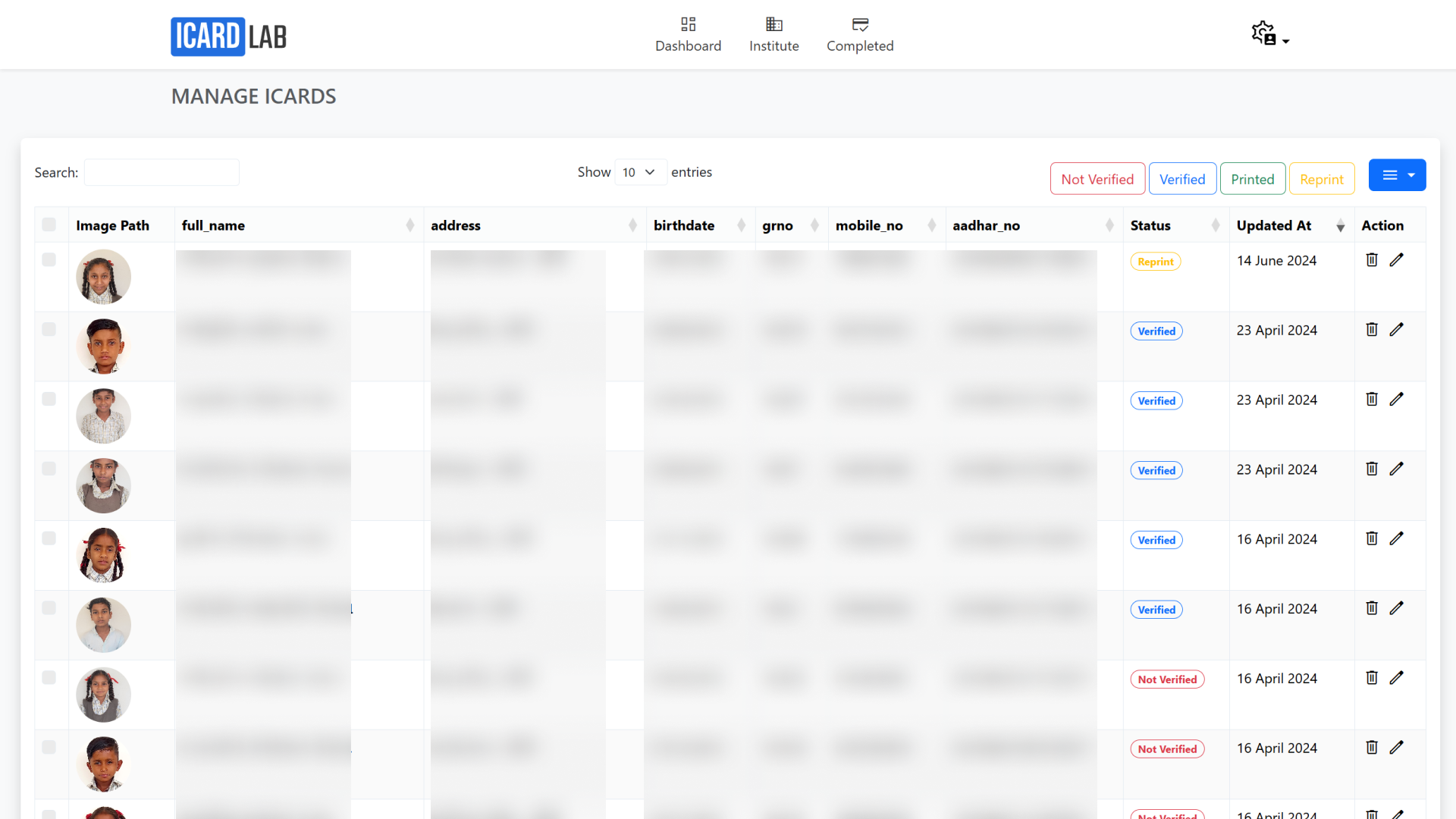
Task: Click the Reprint status badge
Action: click(x=1155, y=262)
